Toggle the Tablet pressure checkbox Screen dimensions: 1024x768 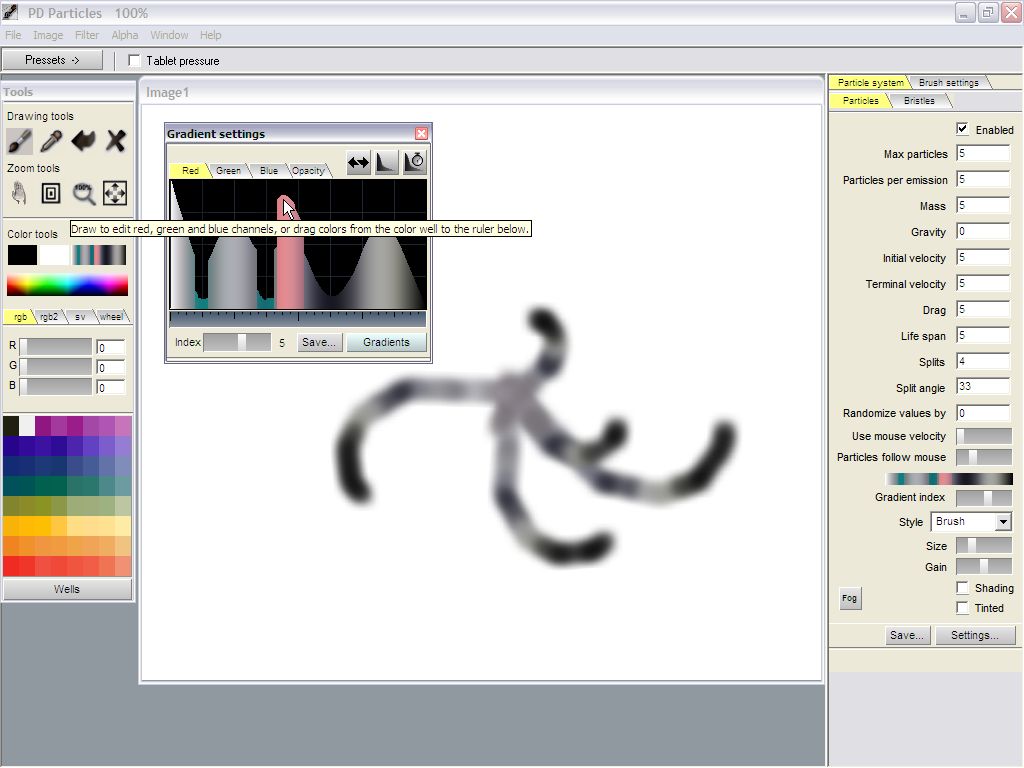tap(135, 61)
